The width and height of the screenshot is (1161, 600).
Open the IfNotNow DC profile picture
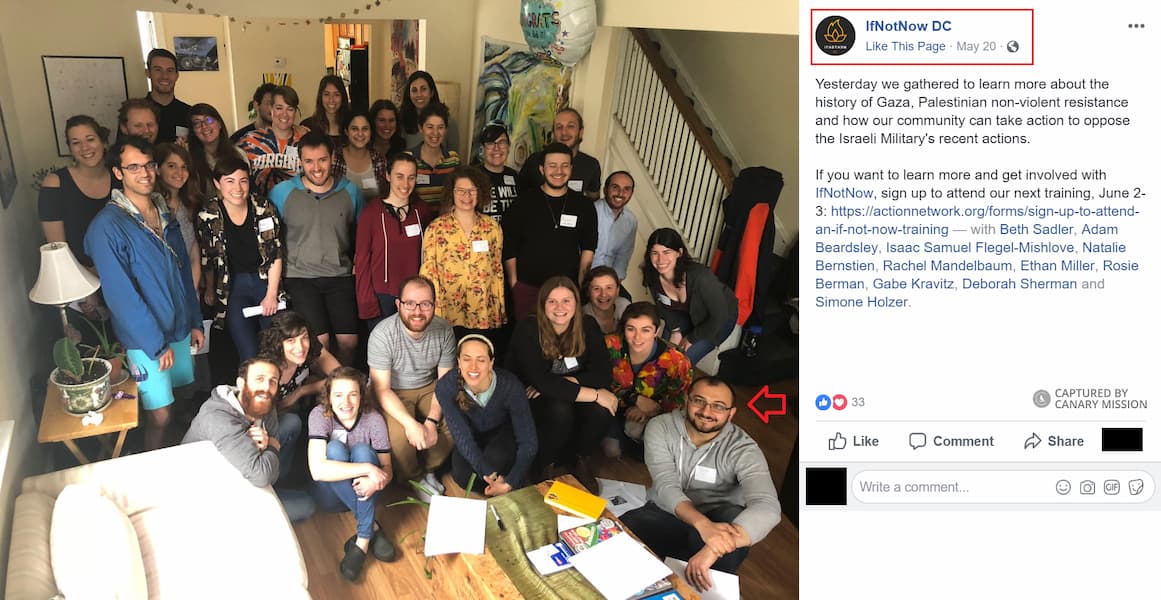pyautogui.click(x=835, y=36)
